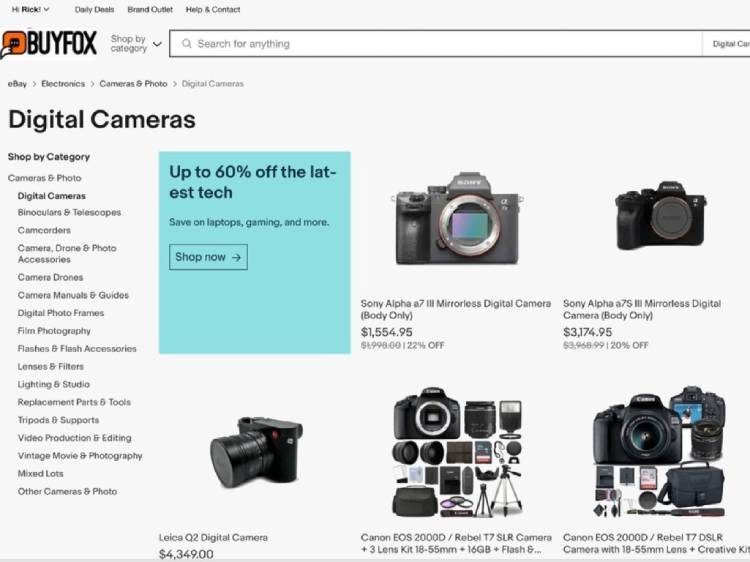Go to eBay breadcrumb link
750x562 pixels.
17,84
